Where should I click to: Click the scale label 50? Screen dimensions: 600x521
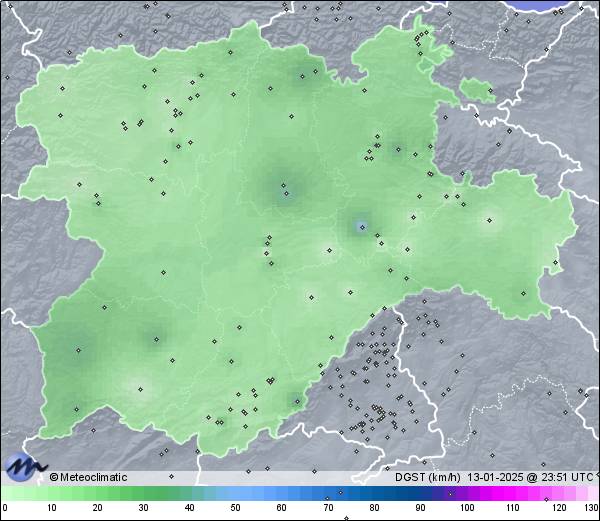(235, 508)
